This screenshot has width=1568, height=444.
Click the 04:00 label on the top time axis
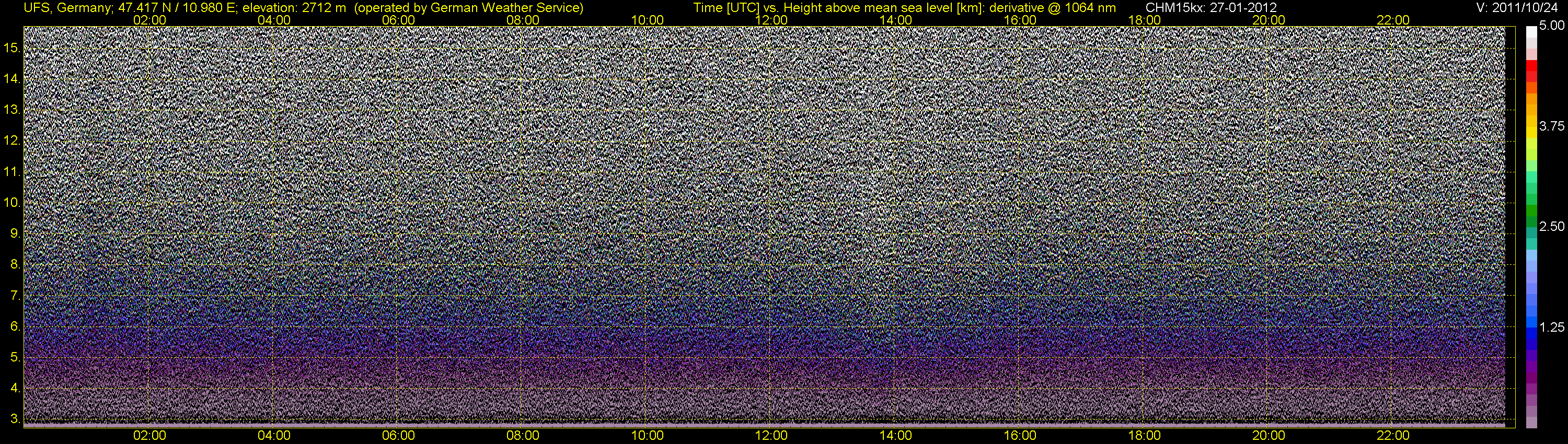pyautogui.click(x=274, y=20)
